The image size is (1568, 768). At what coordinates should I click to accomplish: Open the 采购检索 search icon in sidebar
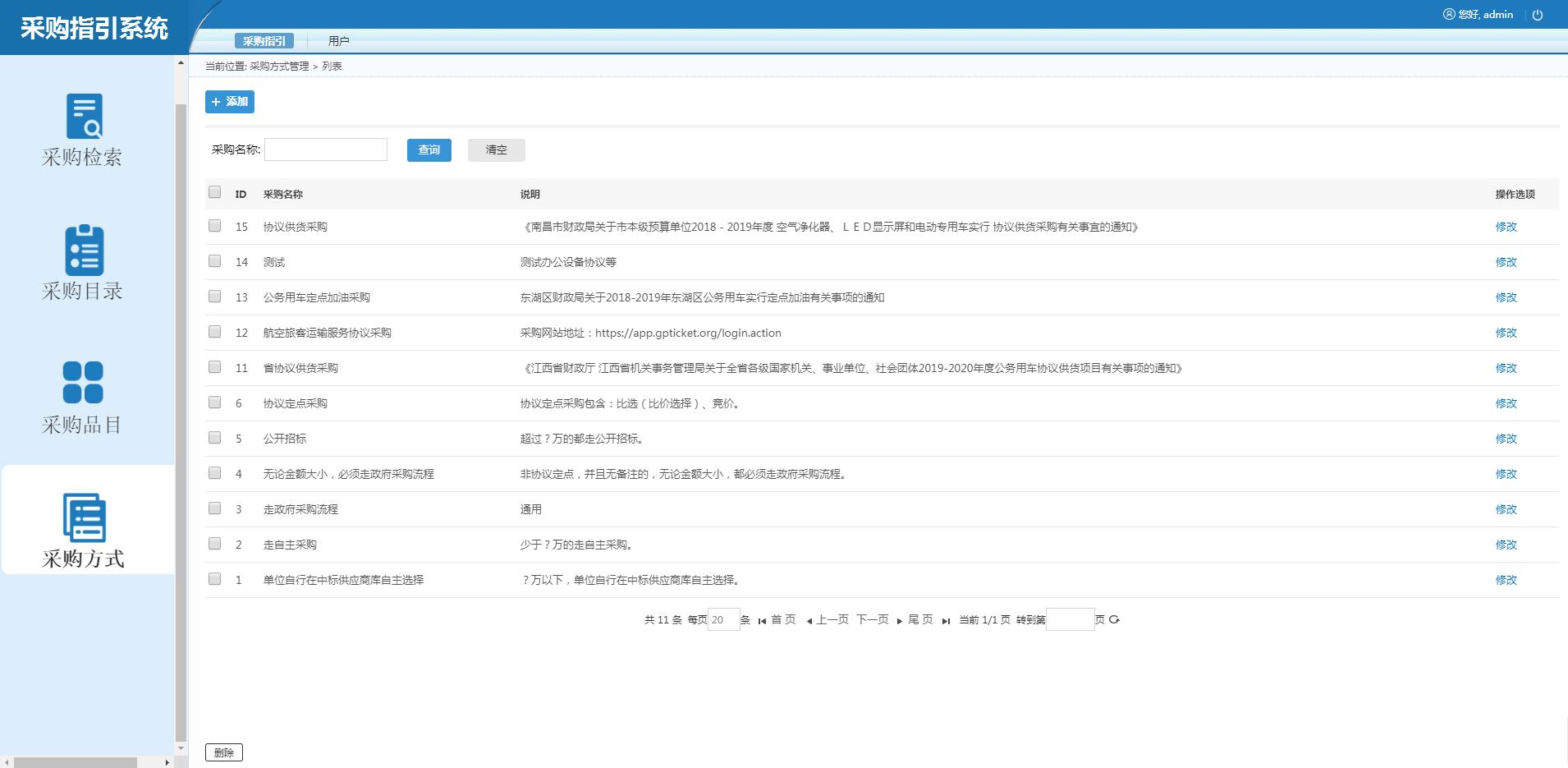pyautogui.click(x=84, y=116)
